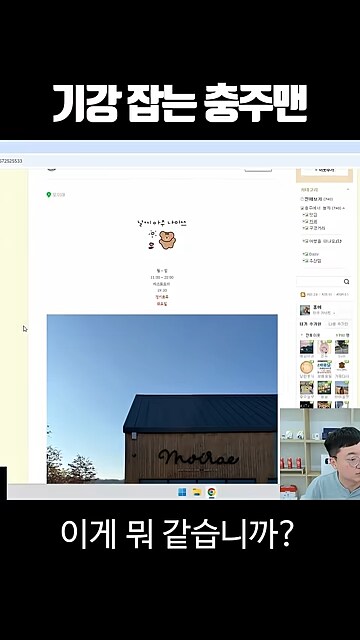The width and height of the screenshot is (360, 640).
Task: Collapse the category panel header arrow
Action: (x=348, y=189)
